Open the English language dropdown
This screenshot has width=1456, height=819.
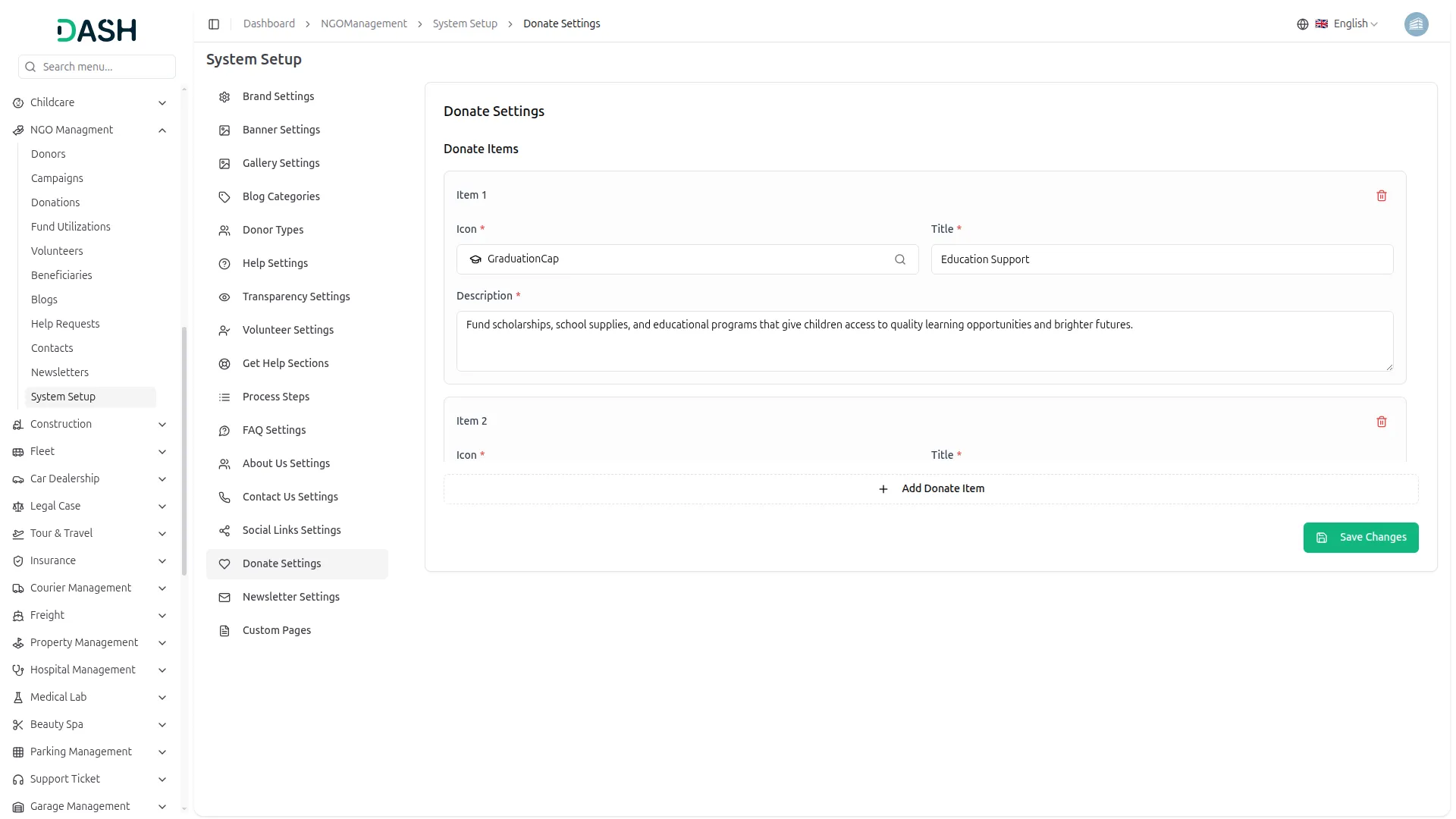pos(1354,24)
